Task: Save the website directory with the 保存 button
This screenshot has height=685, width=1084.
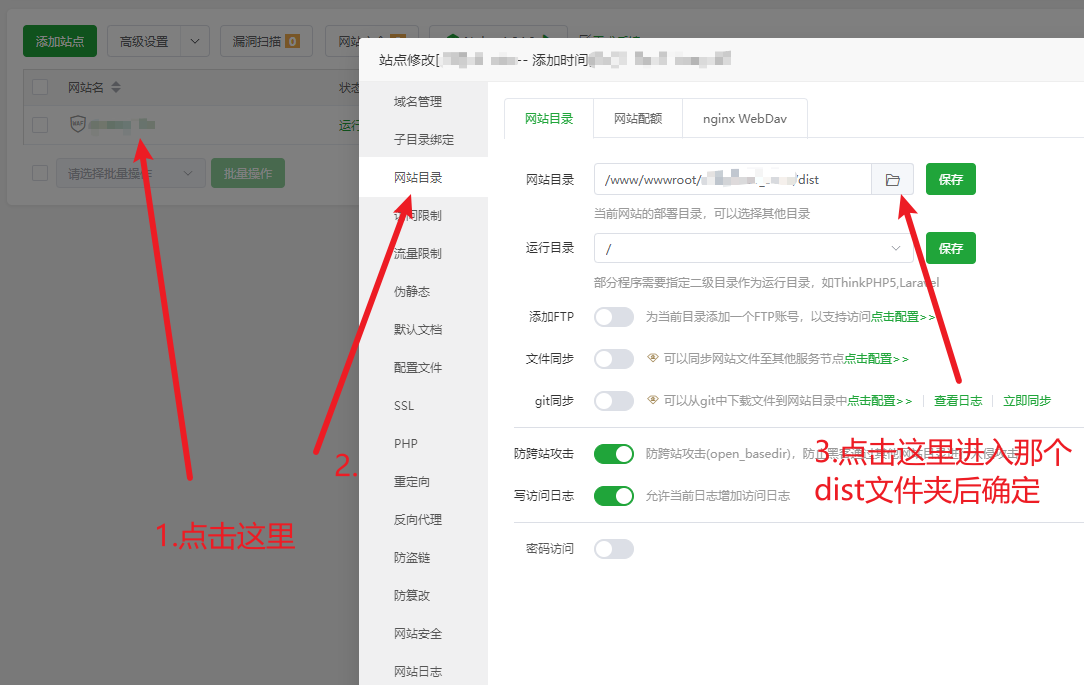Action: pyautogui.click(x=950, y=179)
